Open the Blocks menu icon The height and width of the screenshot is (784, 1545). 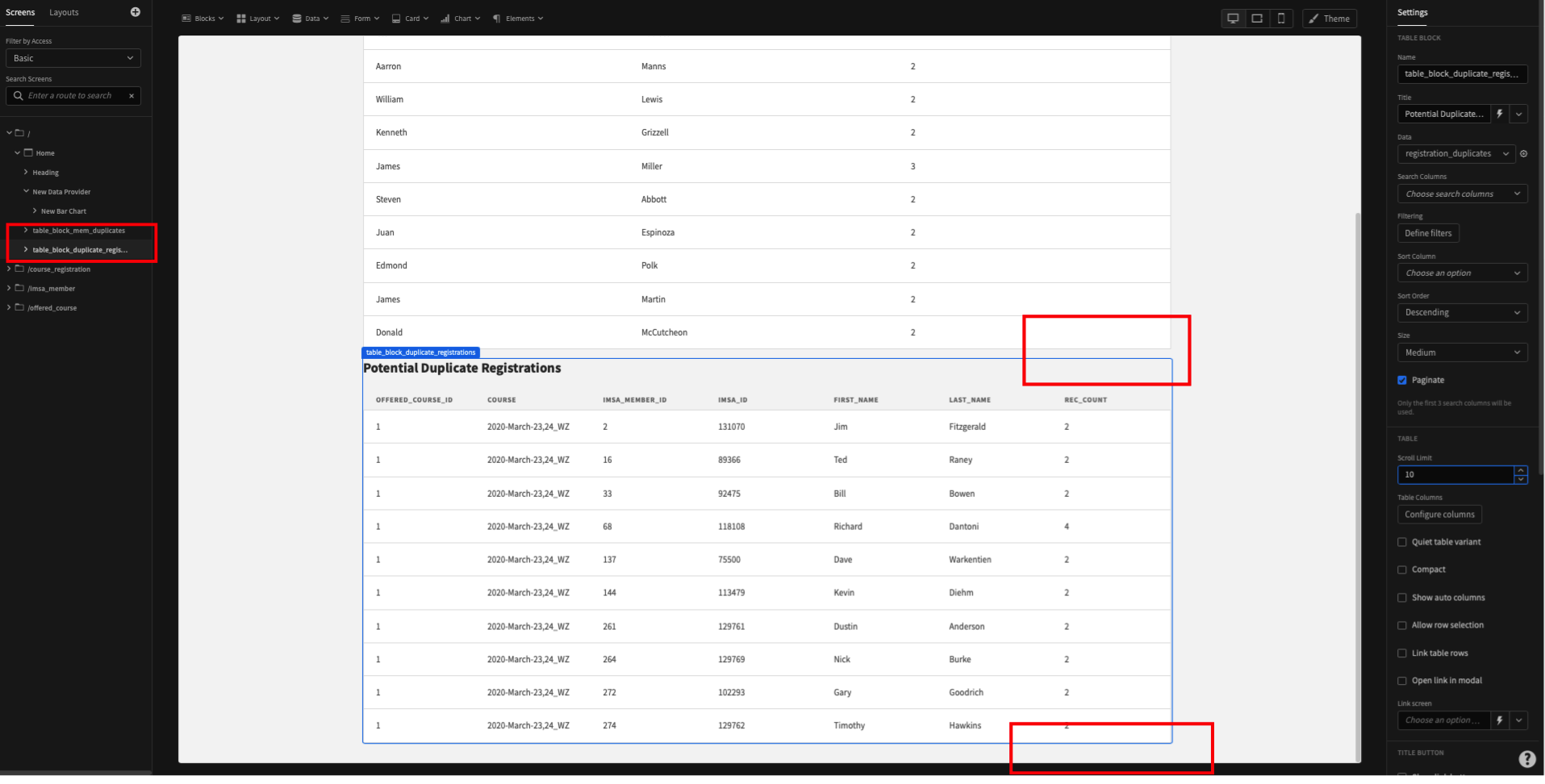(186, 18)
